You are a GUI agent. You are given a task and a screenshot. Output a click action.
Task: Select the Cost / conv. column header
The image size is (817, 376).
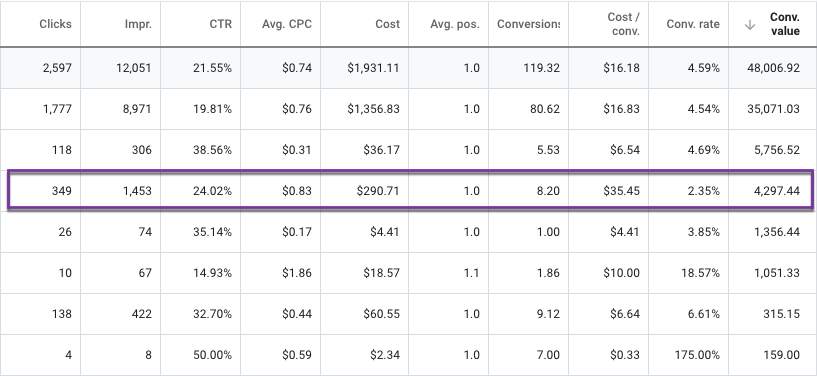coord(623,24)
